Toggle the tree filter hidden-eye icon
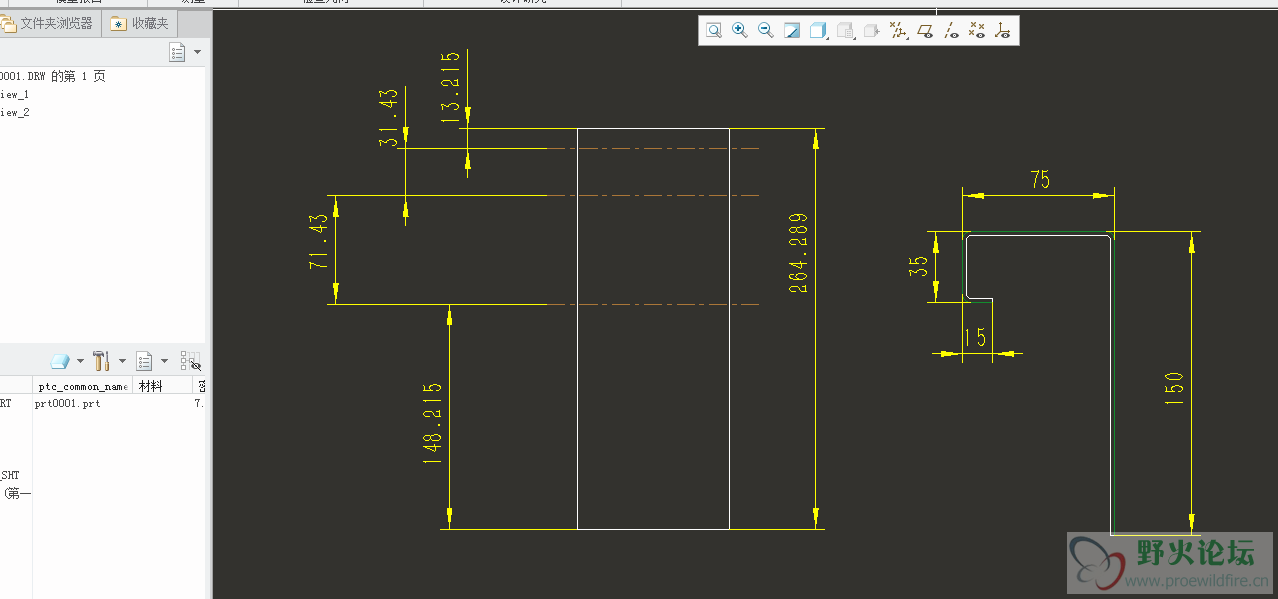This screenshot has width=1278, height=599. pos(191,360)
